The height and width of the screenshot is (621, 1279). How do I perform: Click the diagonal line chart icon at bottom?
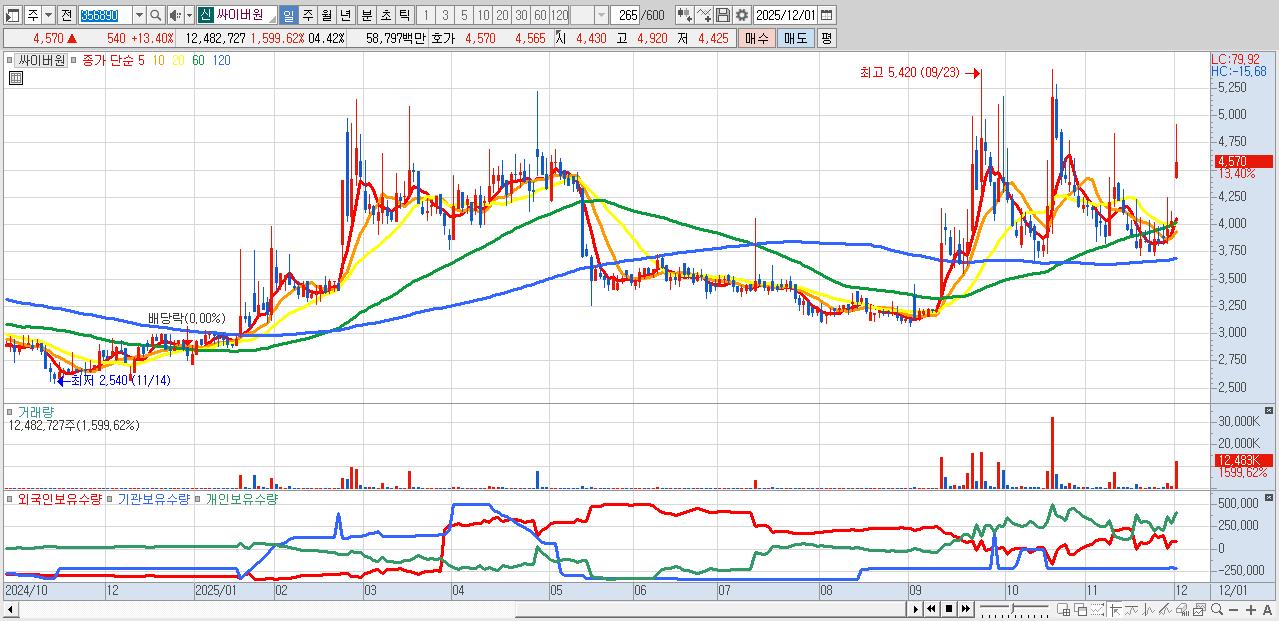[1164, 610]
